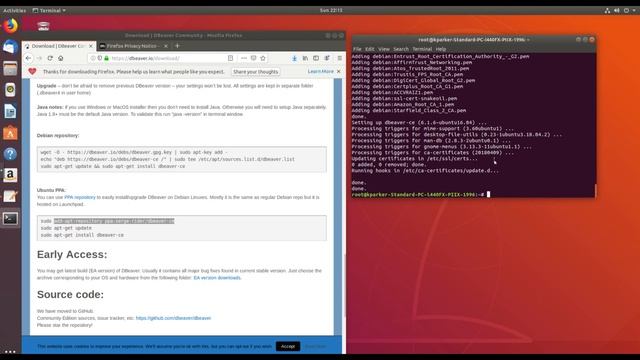Open Terminal window File menu

[x=357, y=49]
